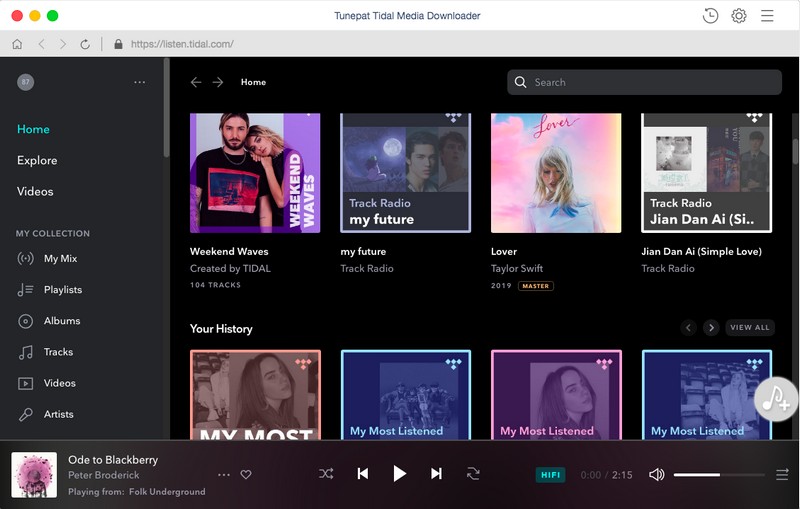Reload the Tidal page

(x=85, y=44)
